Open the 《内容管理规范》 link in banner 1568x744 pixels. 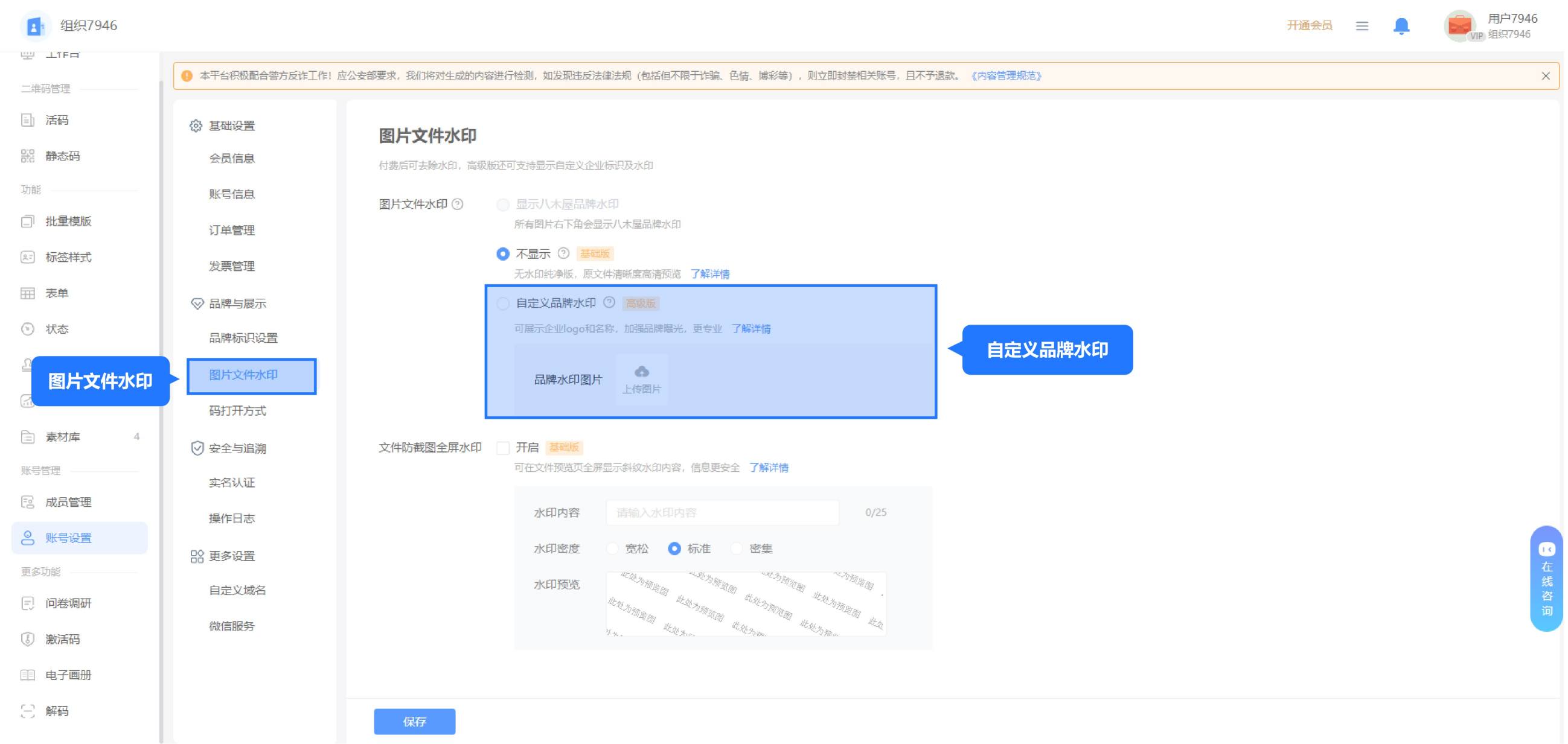coord(1006,76)
